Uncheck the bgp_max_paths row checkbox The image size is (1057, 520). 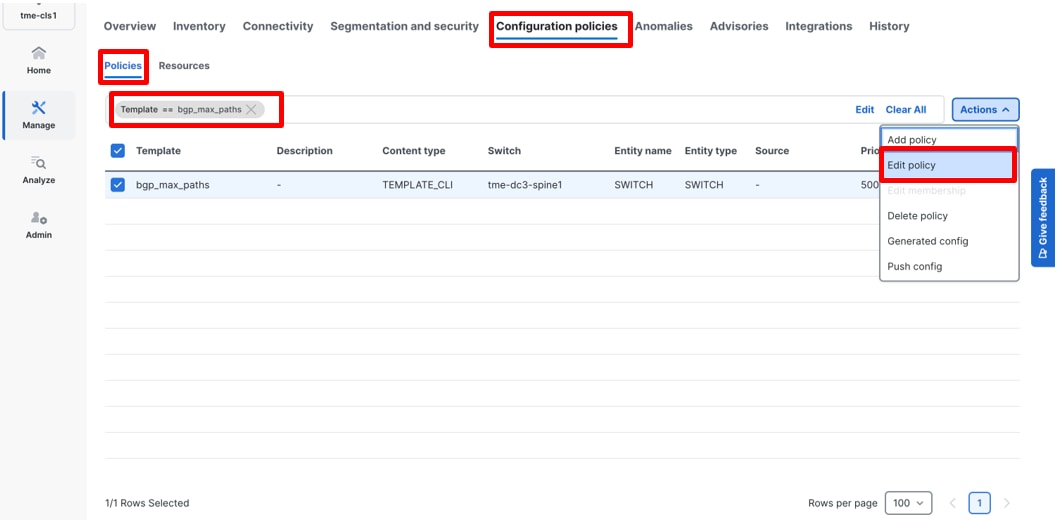coord(117,184)
